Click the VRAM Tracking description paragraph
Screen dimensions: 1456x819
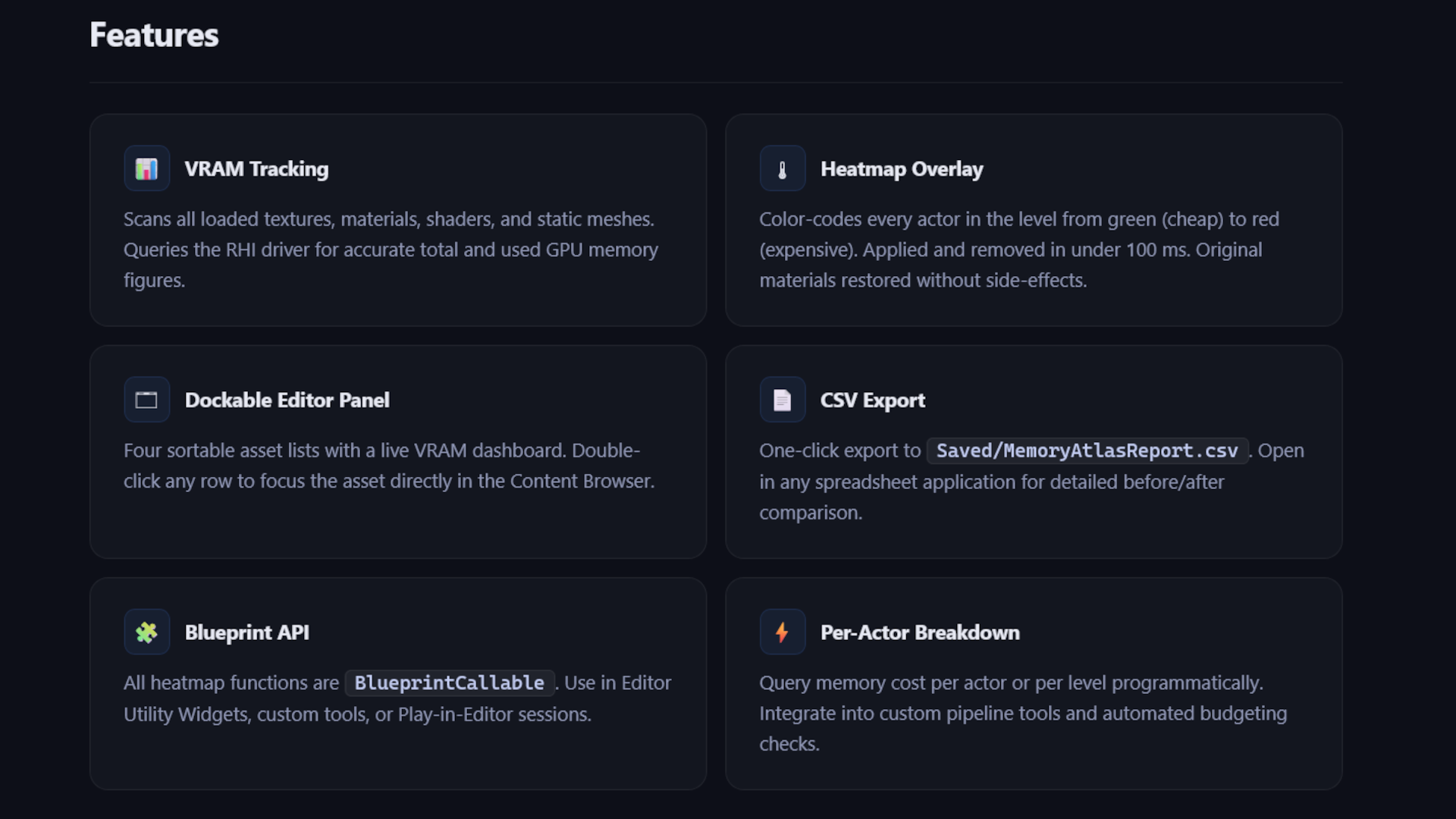392,249
